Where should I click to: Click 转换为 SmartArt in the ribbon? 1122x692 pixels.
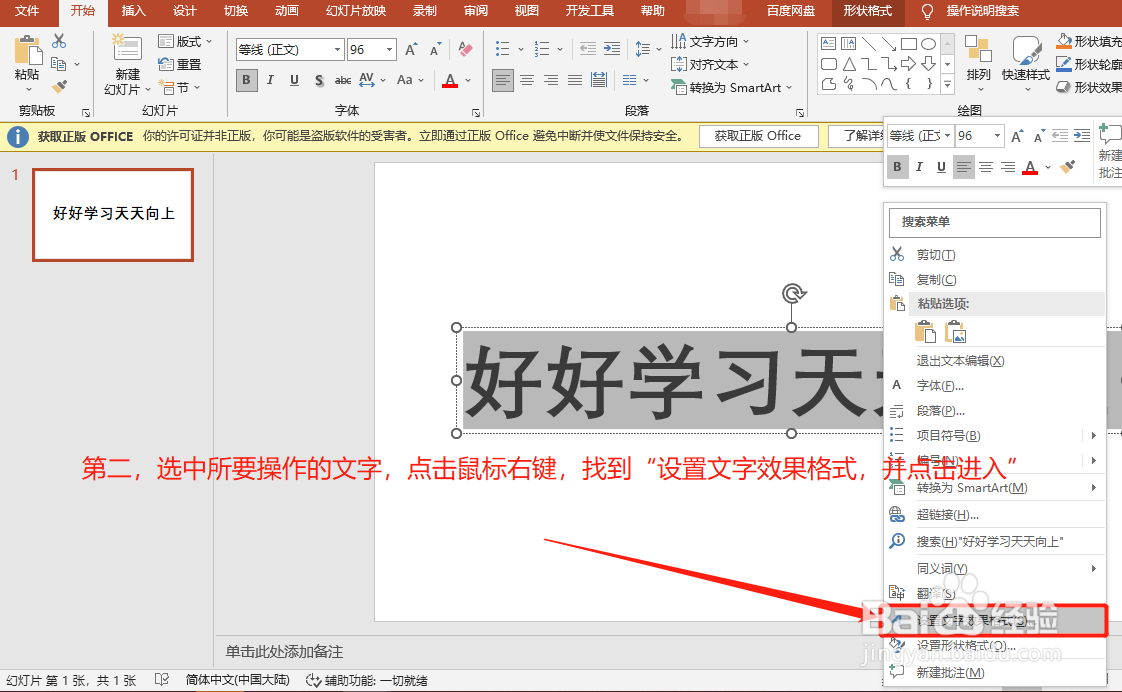coord(731,87)
